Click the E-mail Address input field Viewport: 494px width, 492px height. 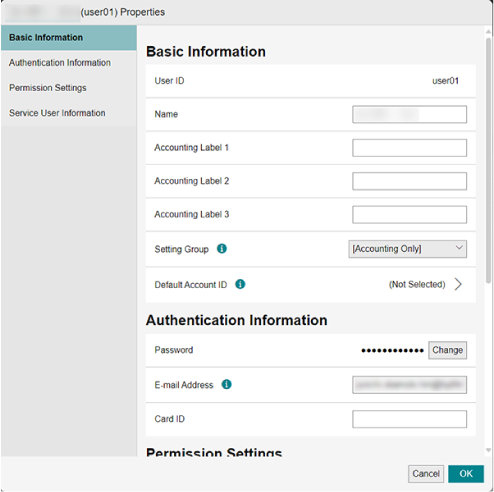(409, 385)
